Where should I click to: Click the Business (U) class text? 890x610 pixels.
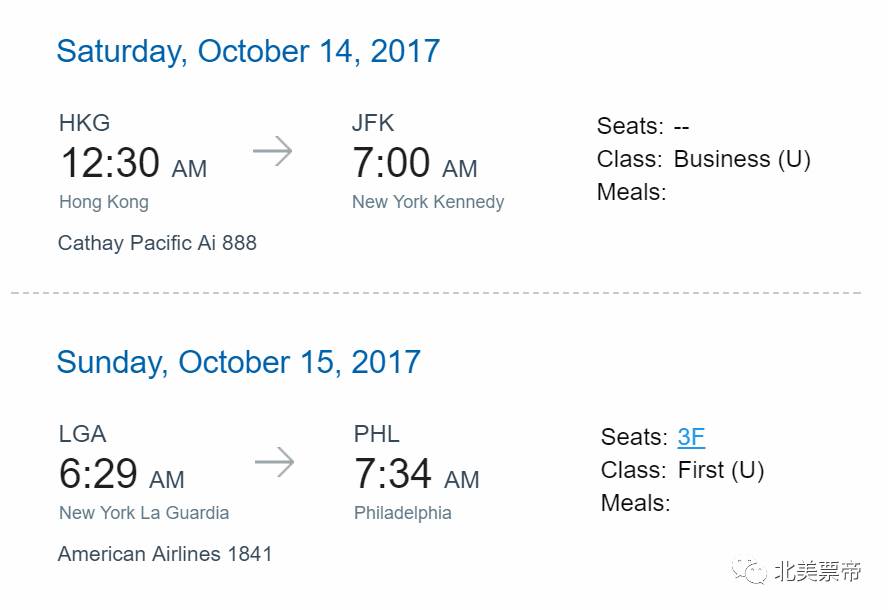click(742, 159)
